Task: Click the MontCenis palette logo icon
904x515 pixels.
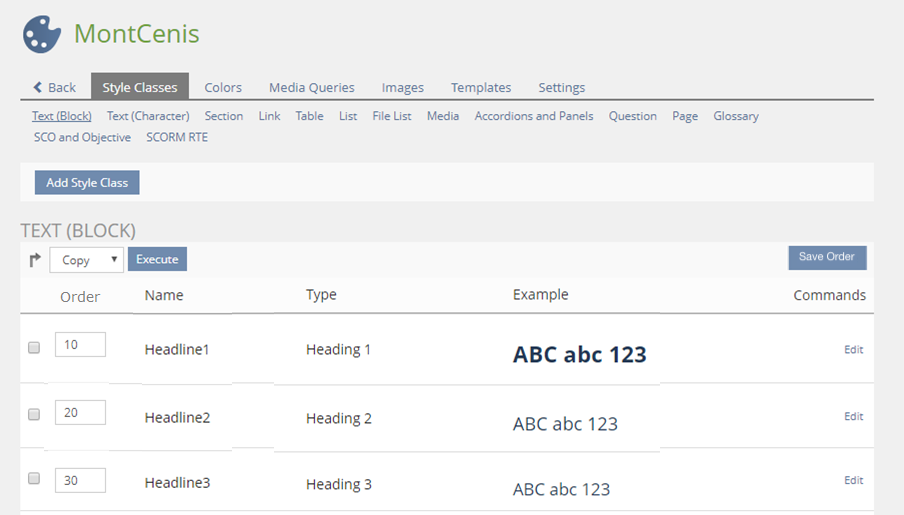Action: pyautogui.click(x=42, y=34)
